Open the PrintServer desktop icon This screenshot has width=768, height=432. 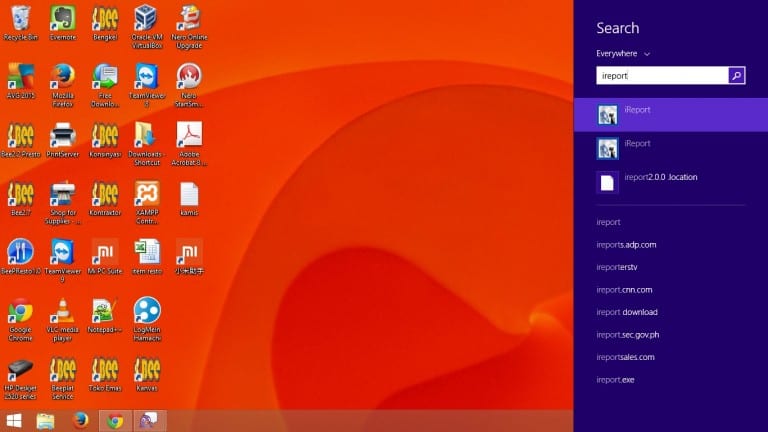click(63, 140)
